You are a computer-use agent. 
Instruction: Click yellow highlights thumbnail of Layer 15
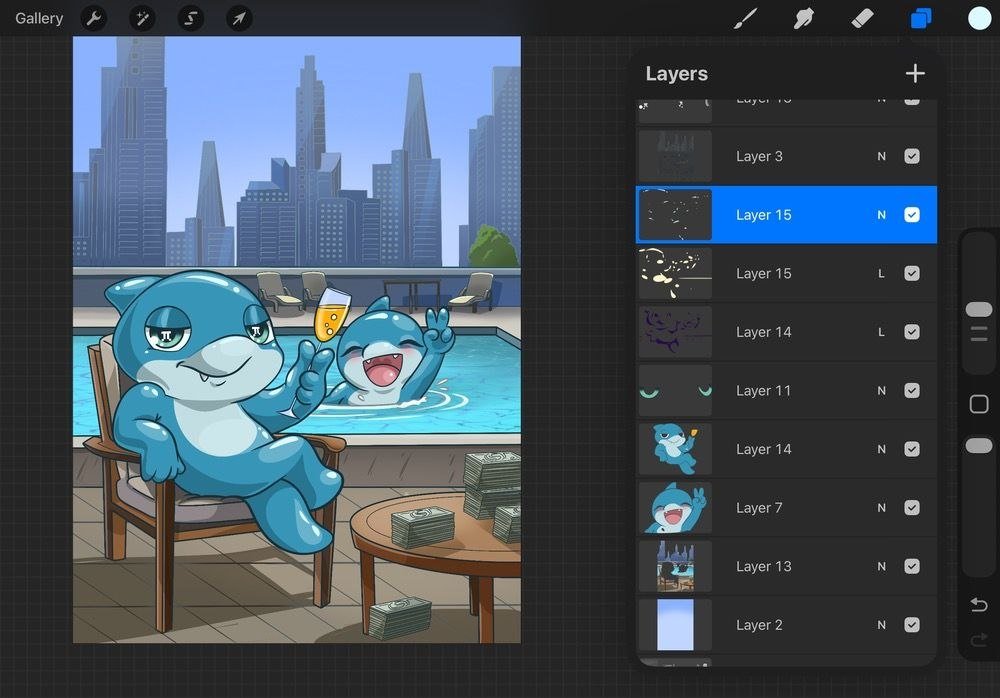pos(675,274)
